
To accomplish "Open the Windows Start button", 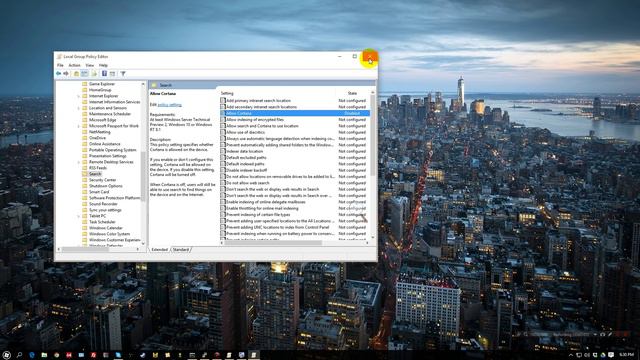I will click(6, 355).
